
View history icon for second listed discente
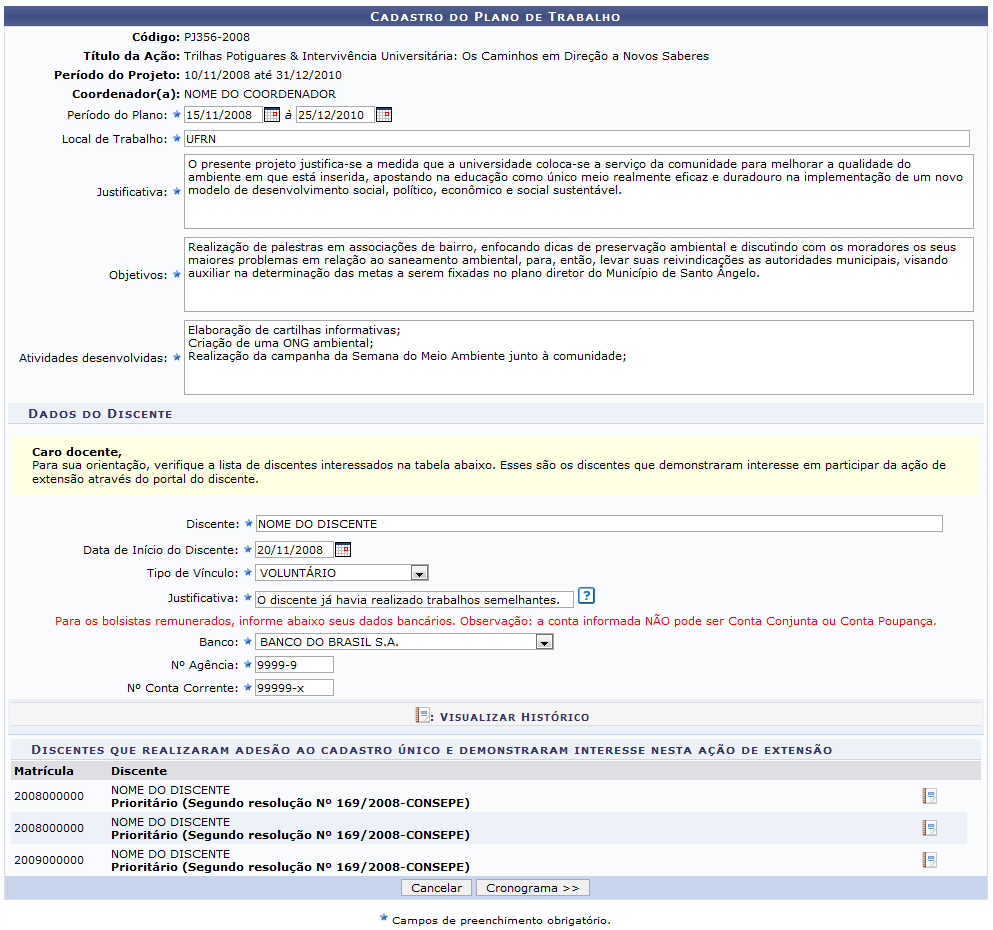[929, 828]
